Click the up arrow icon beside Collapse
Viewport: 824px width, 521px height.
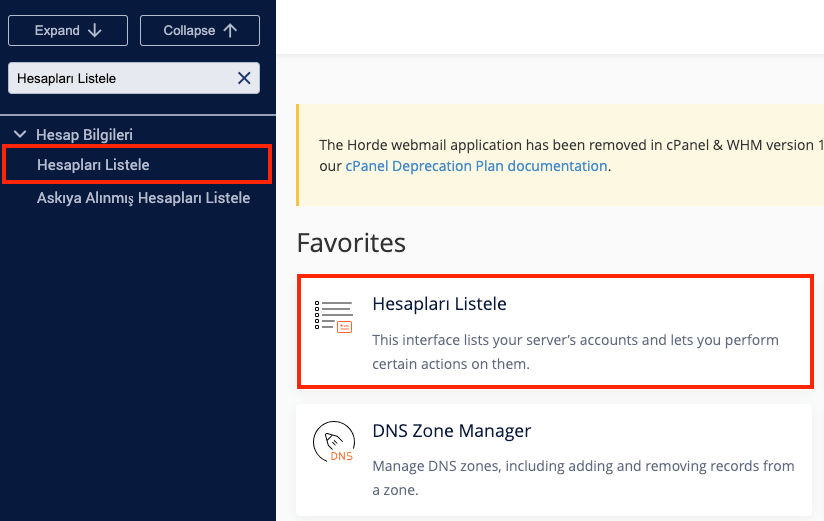click(x=230, y=30)
